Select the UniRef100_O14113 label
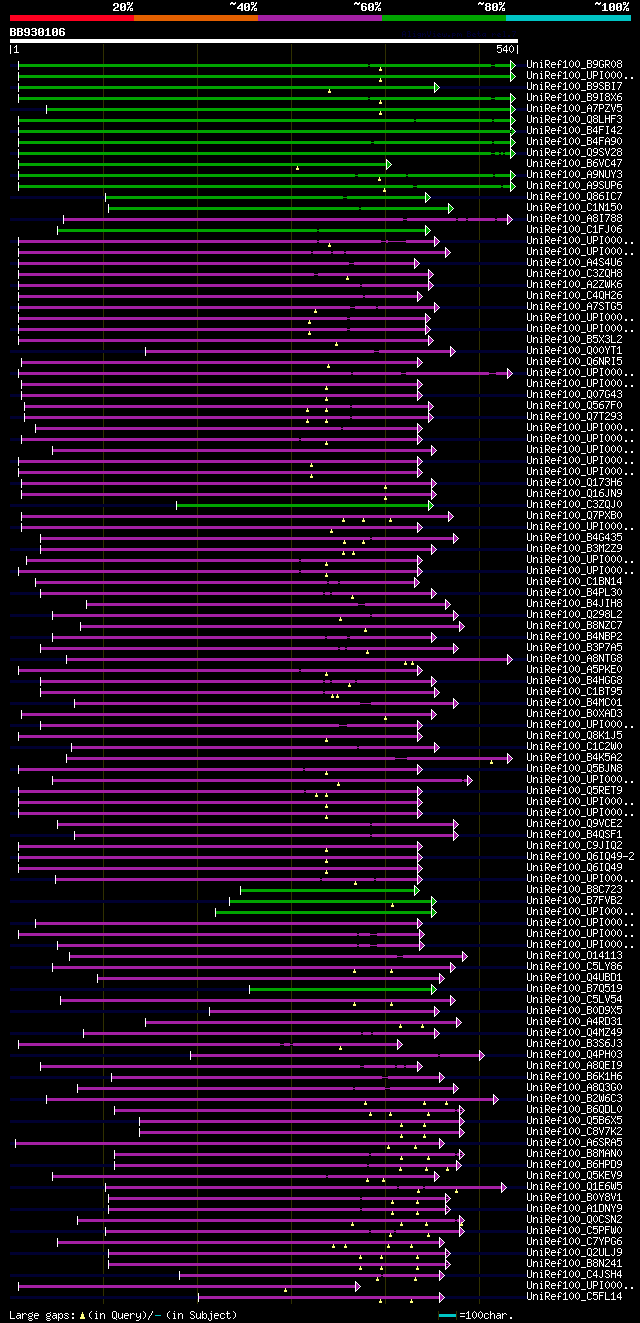This screenshot has width=640, height=1323. pos(574,955)
